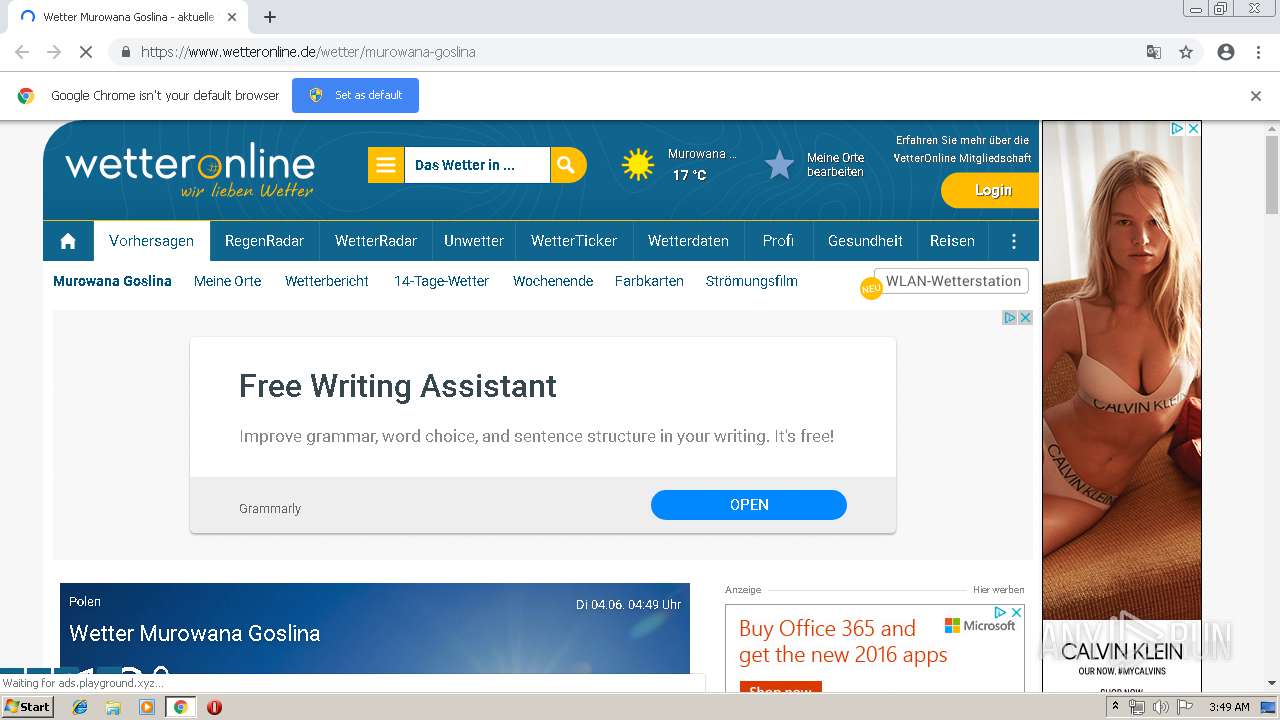Open the Gesundheit tab
Image resolution: width=1280 pixels, height=720 pixels.
[865, 241]
